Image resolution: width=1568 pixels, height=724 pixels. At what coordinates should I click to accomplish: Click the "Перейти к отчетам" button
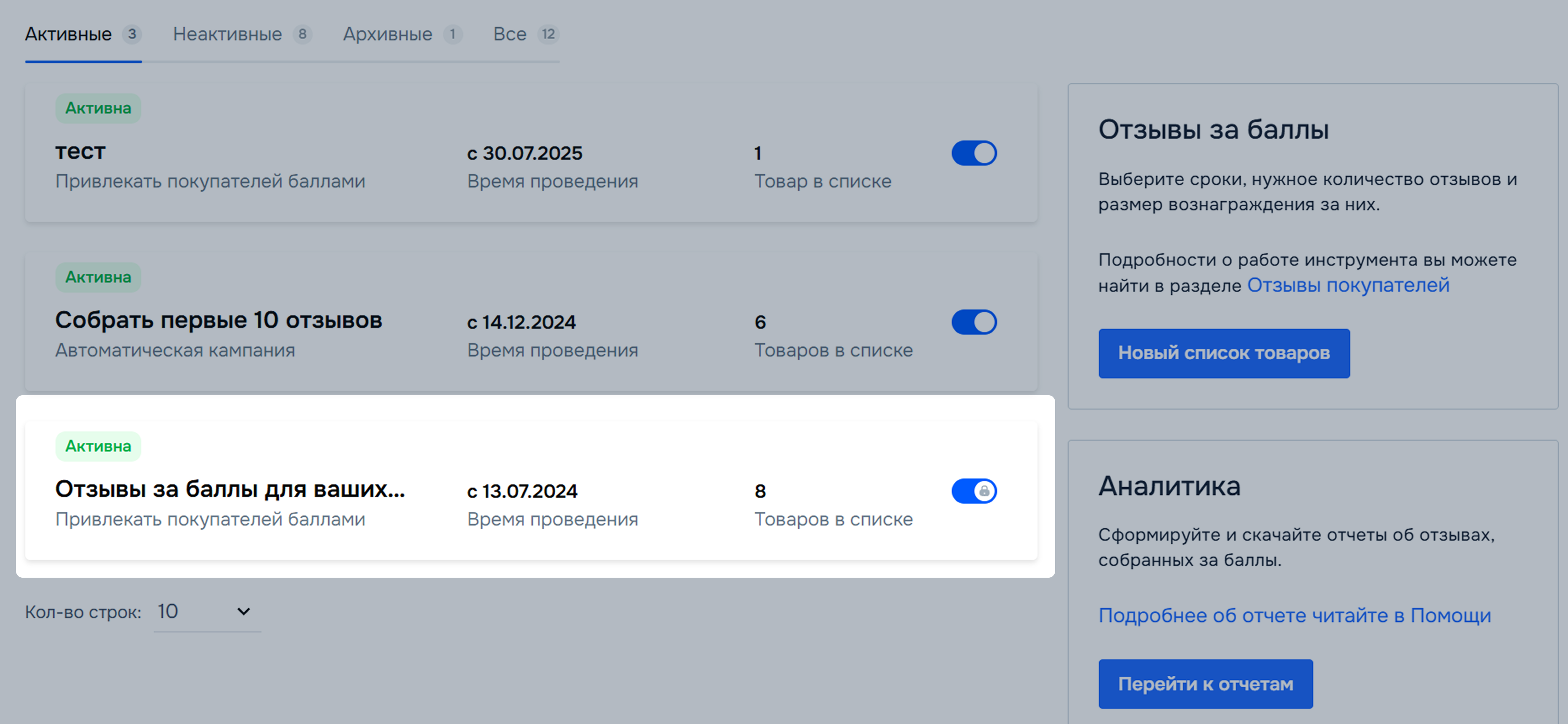click(x=1205, y=684)
